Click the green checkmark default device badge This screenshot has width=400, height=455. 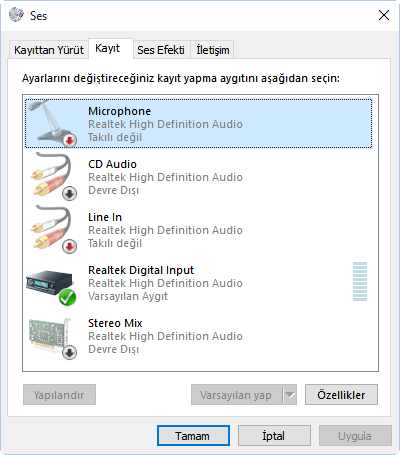68,298
